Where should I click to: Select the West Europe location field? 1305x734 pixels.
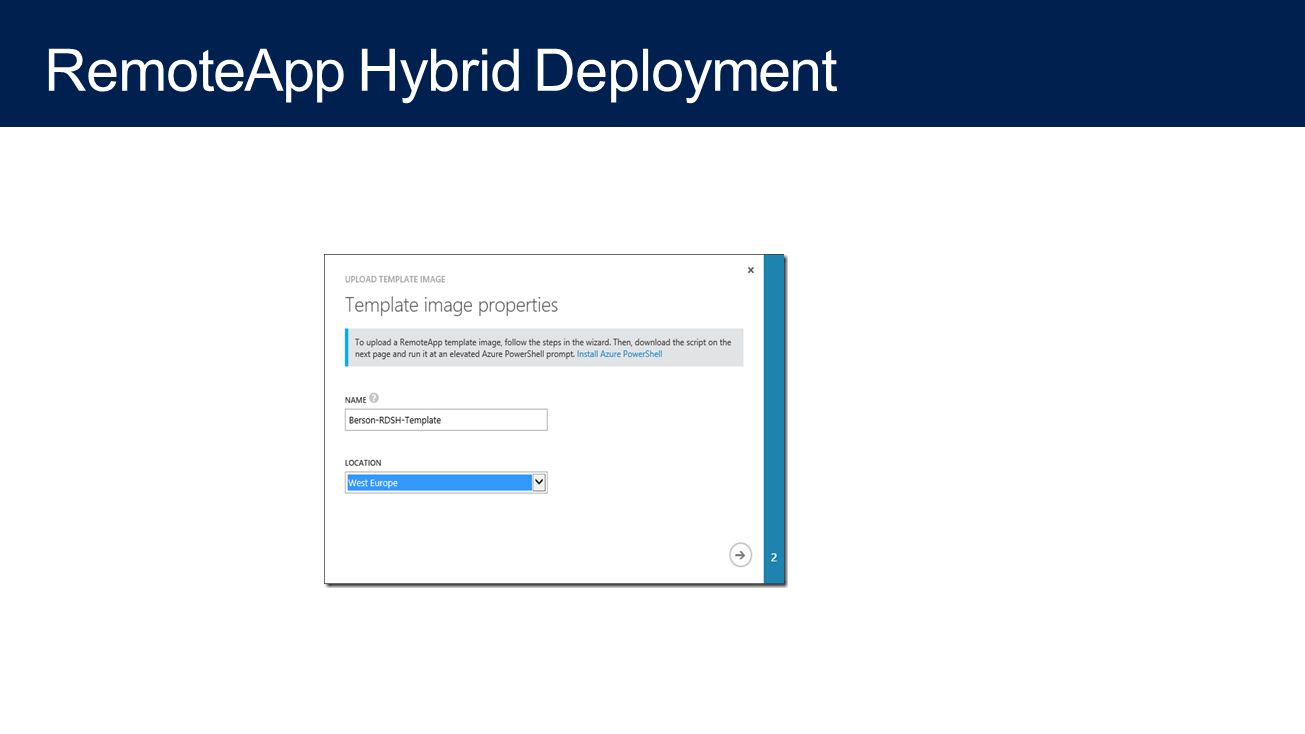[x=446, y=483]
